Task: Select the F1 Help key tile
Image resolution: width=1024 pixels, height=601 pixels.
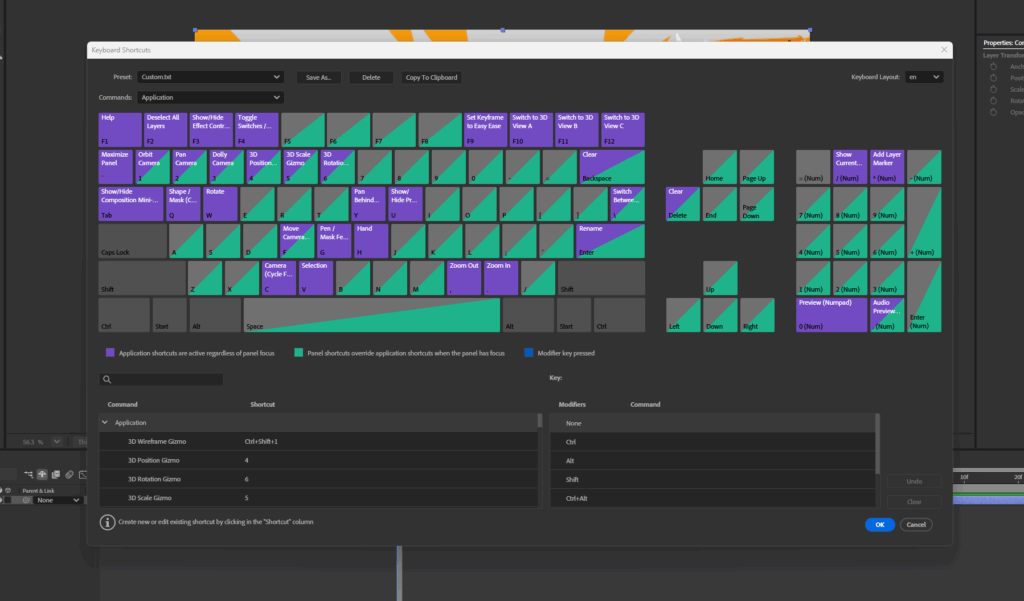Action: (119, 128)
